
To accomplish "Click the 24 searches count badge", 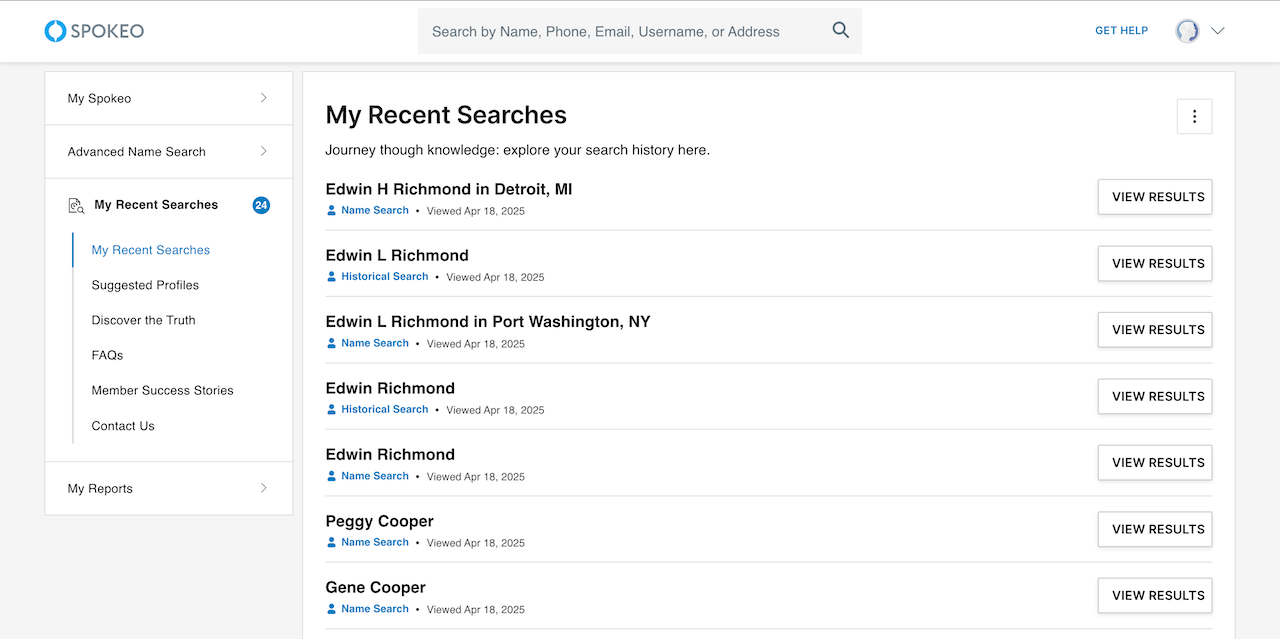I will (x=261, y=205).
